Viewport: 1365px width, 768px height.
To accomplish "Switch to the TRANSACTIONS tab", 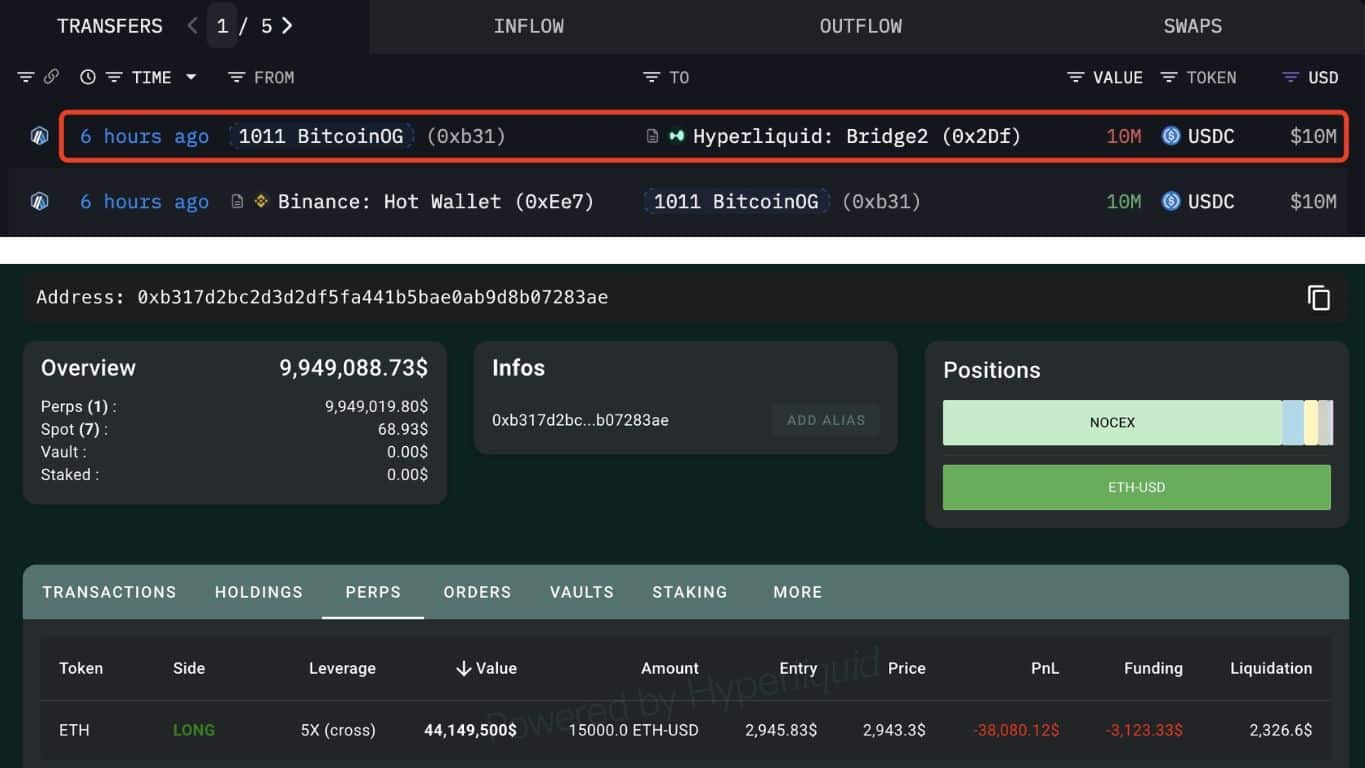I will coord(109,592).
